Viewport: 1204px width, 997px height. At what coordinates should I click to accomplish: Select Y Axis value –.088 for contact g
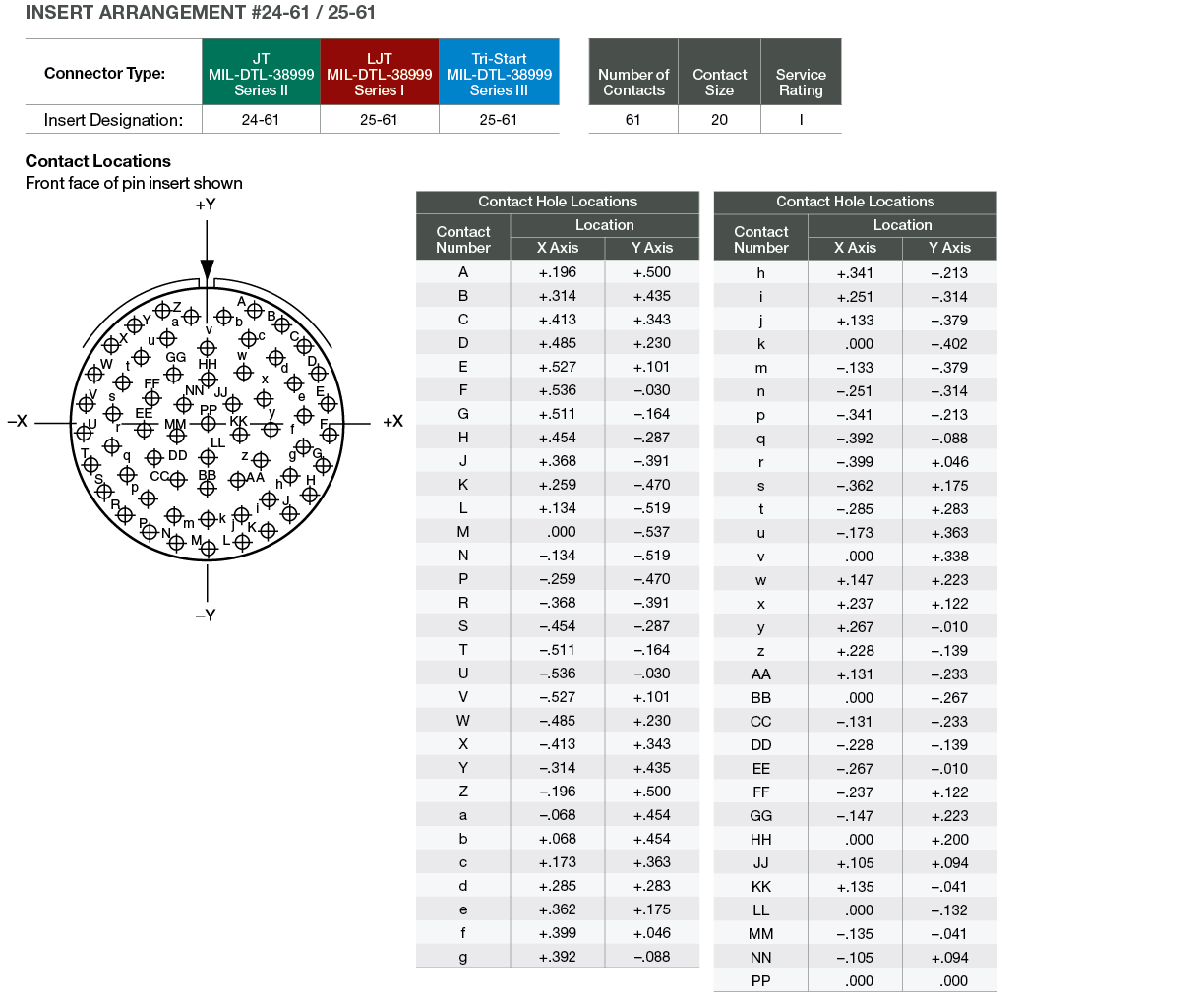tap(651, 957)
